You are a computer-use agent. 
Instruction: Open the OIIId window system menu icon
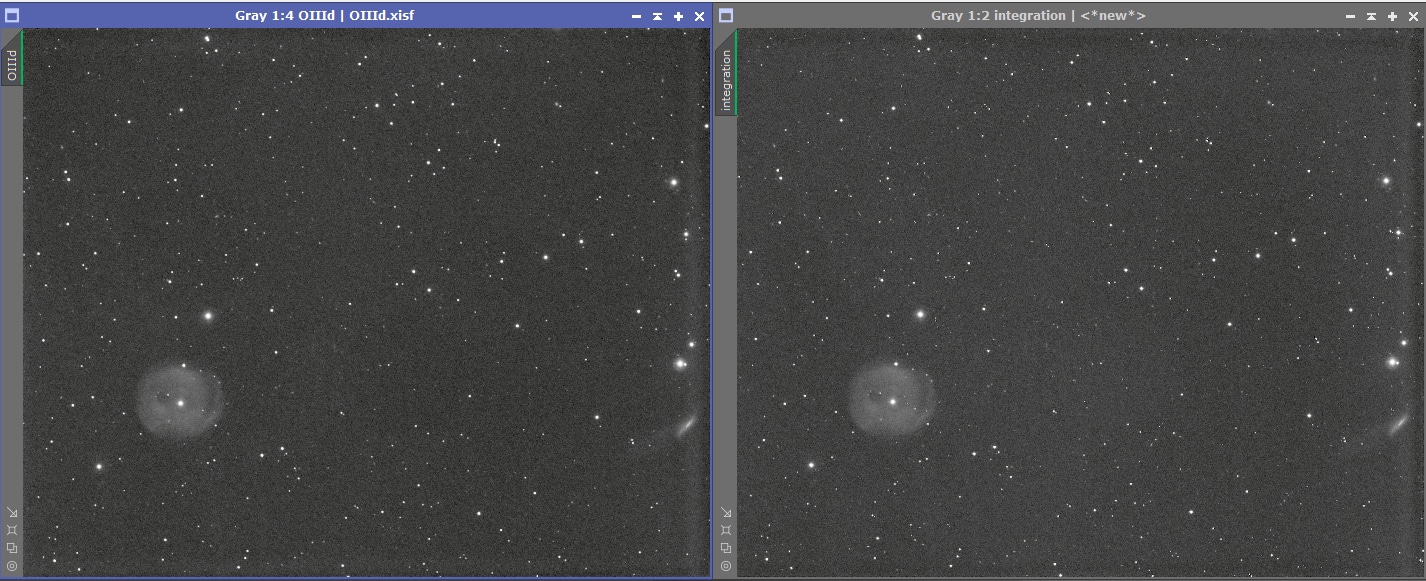point(12,15)
